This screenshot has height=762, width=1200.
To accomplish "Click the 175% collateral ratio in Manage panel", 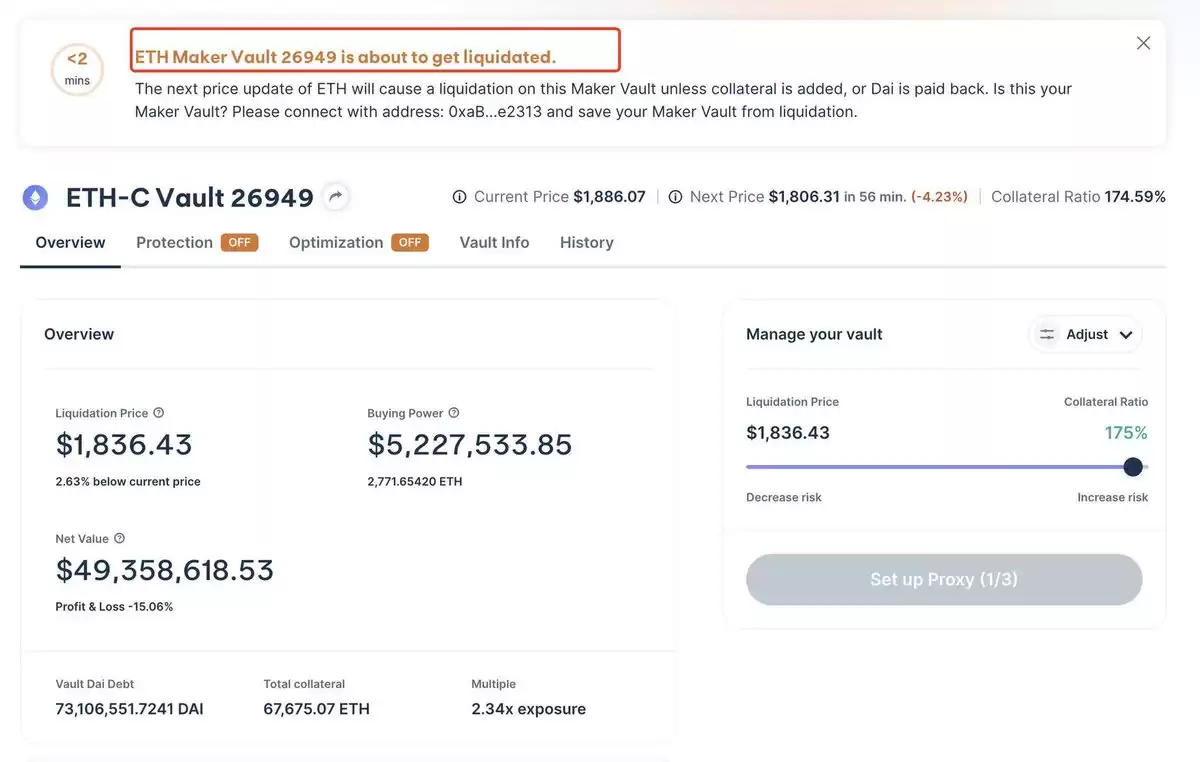I will tap(1126, 433).
